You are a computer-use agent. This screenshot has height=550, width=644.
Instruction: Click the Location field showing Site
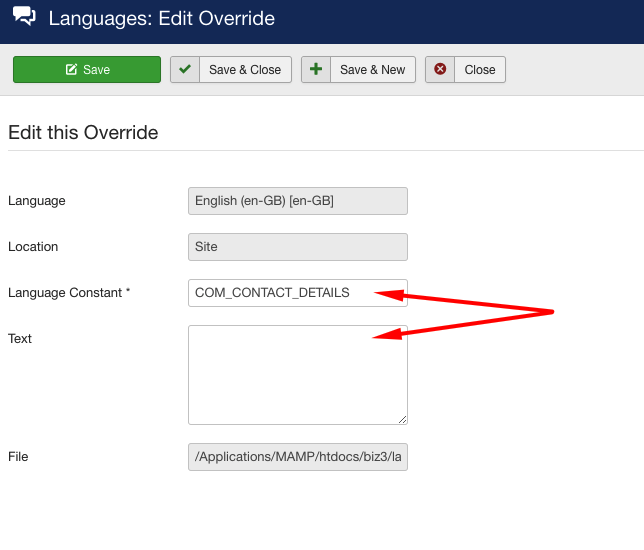[x=297, y=247]
